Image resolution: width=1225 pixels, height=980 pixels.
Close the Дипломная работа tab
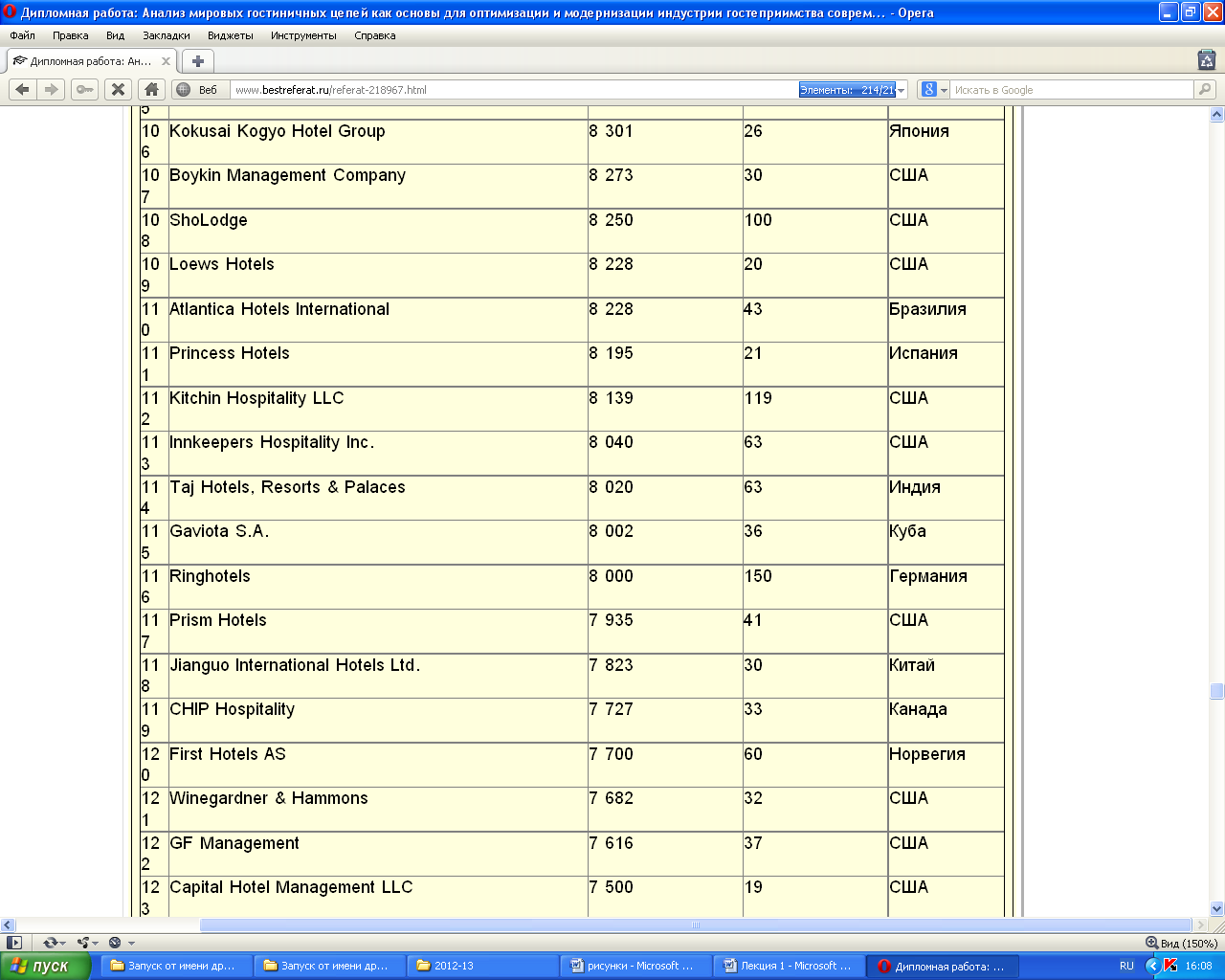(166, 61)
